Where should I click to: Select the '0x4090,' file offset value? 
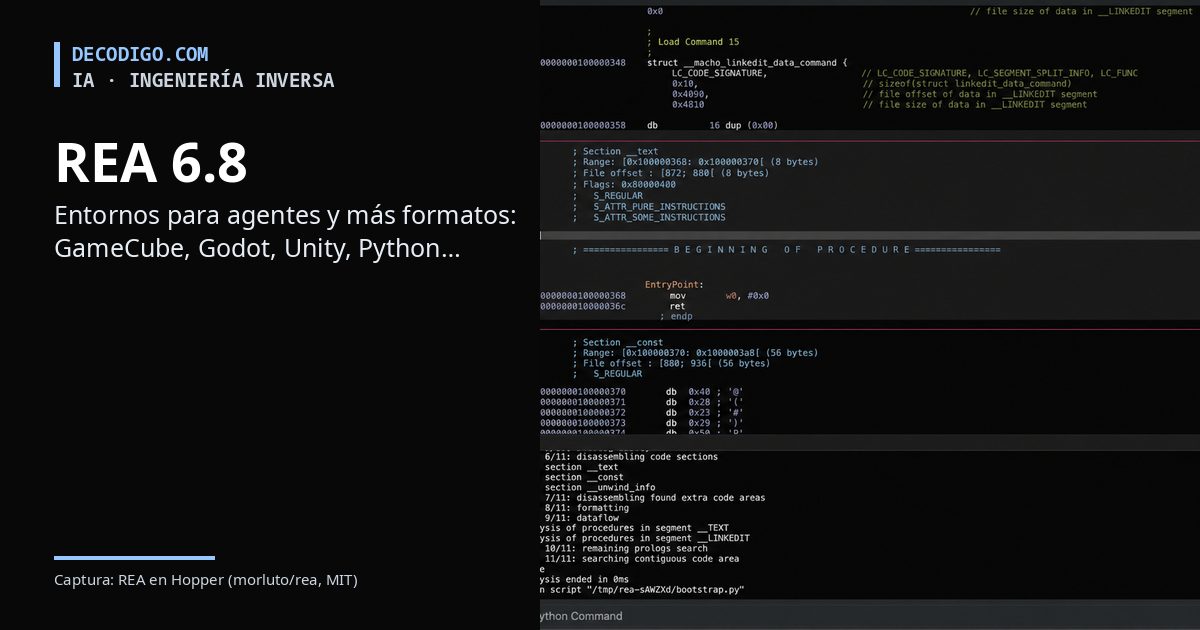pos(690,94)
